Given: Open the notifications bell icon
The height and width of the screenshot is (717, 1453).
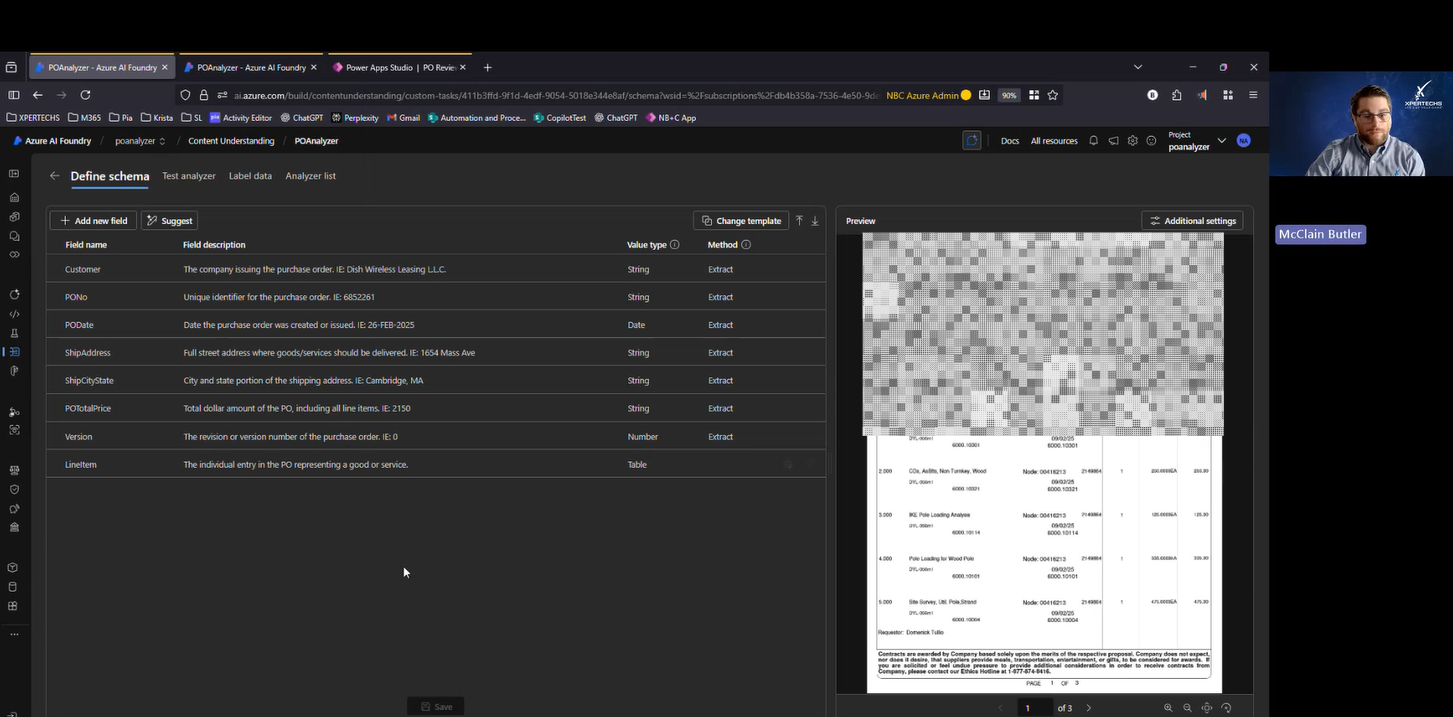Looking at the screenshot, I should coord(1093,141).
